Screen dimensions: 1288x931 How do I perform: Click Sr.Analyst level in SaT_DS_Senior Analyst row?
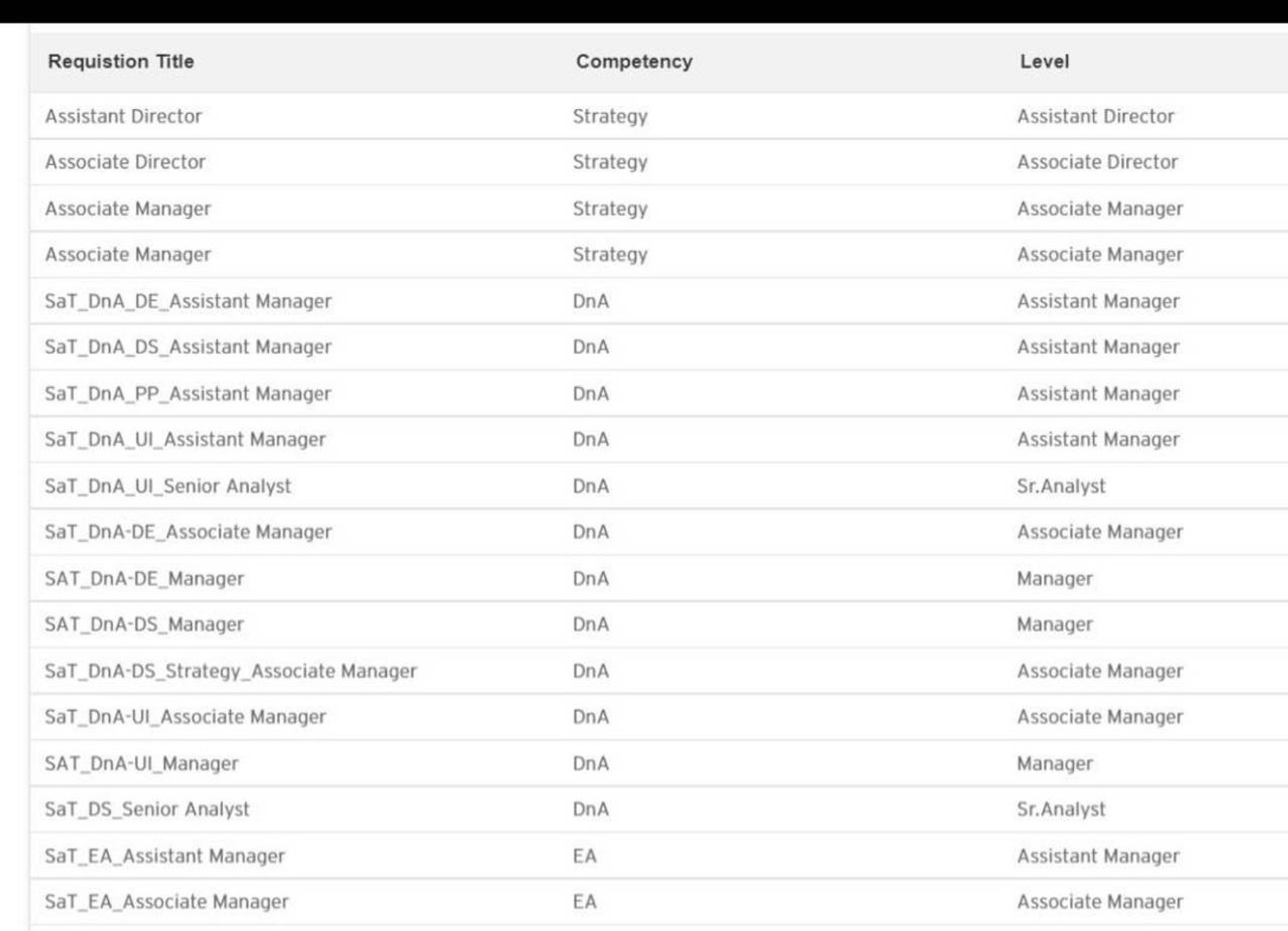click(1061, 810)
